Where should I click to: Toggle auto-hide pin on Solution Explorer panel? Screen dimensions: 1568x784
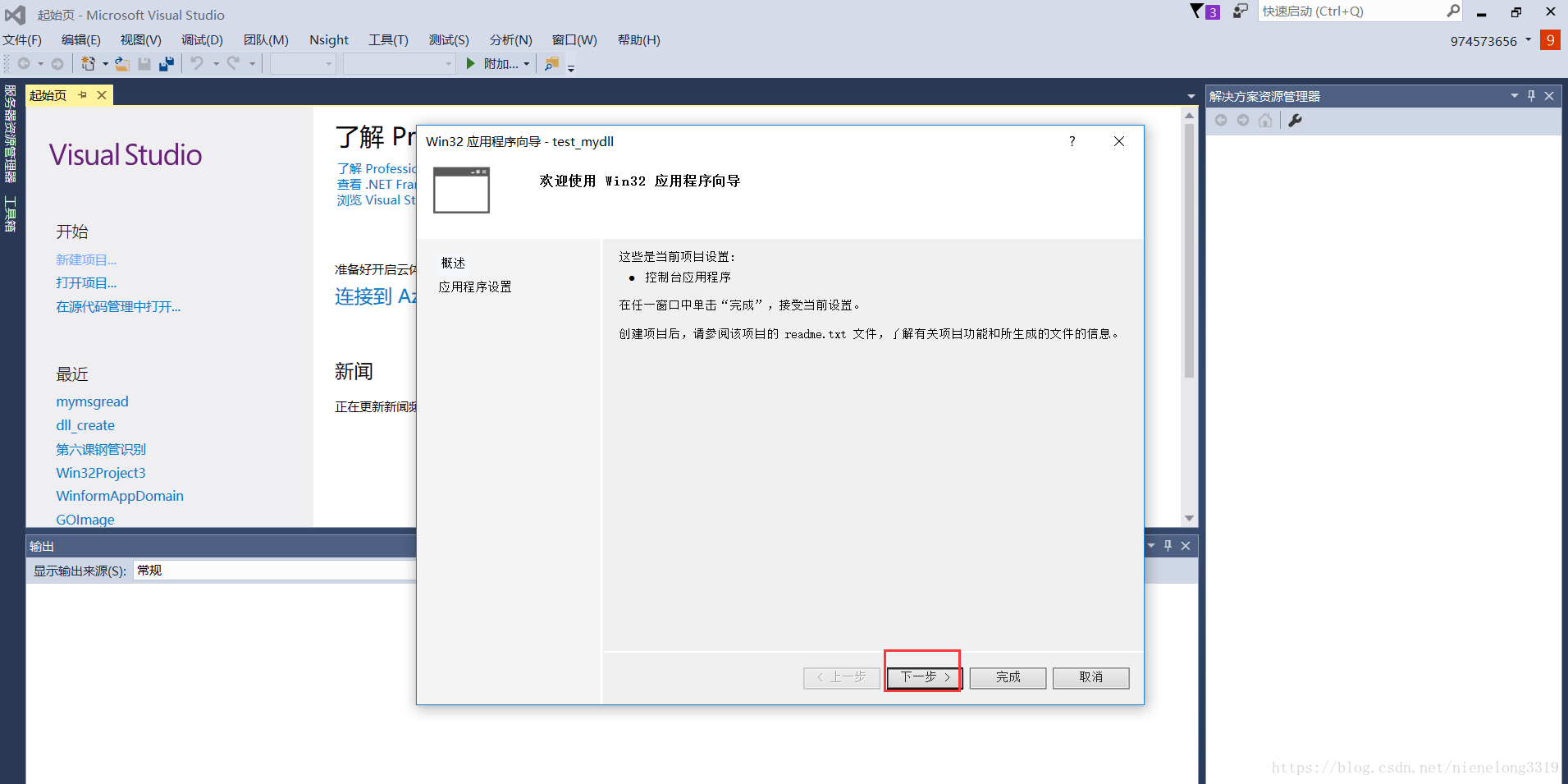pyautogui.click(x=1531, y=96)
